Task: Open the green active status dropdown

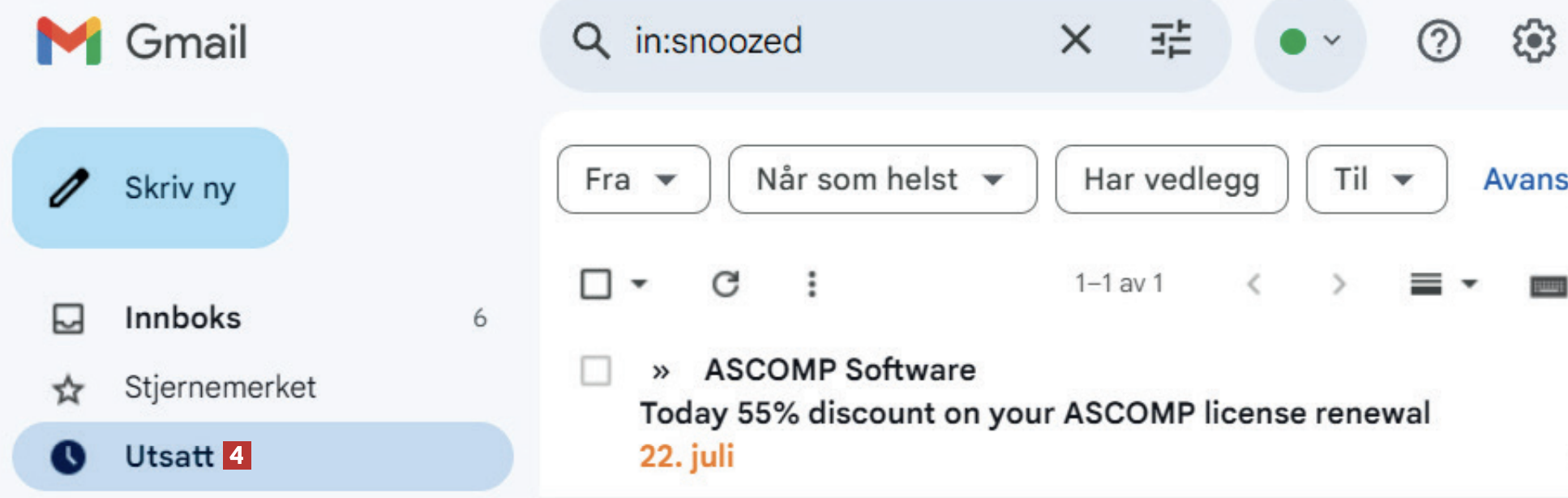Action: coord(1309,41)
